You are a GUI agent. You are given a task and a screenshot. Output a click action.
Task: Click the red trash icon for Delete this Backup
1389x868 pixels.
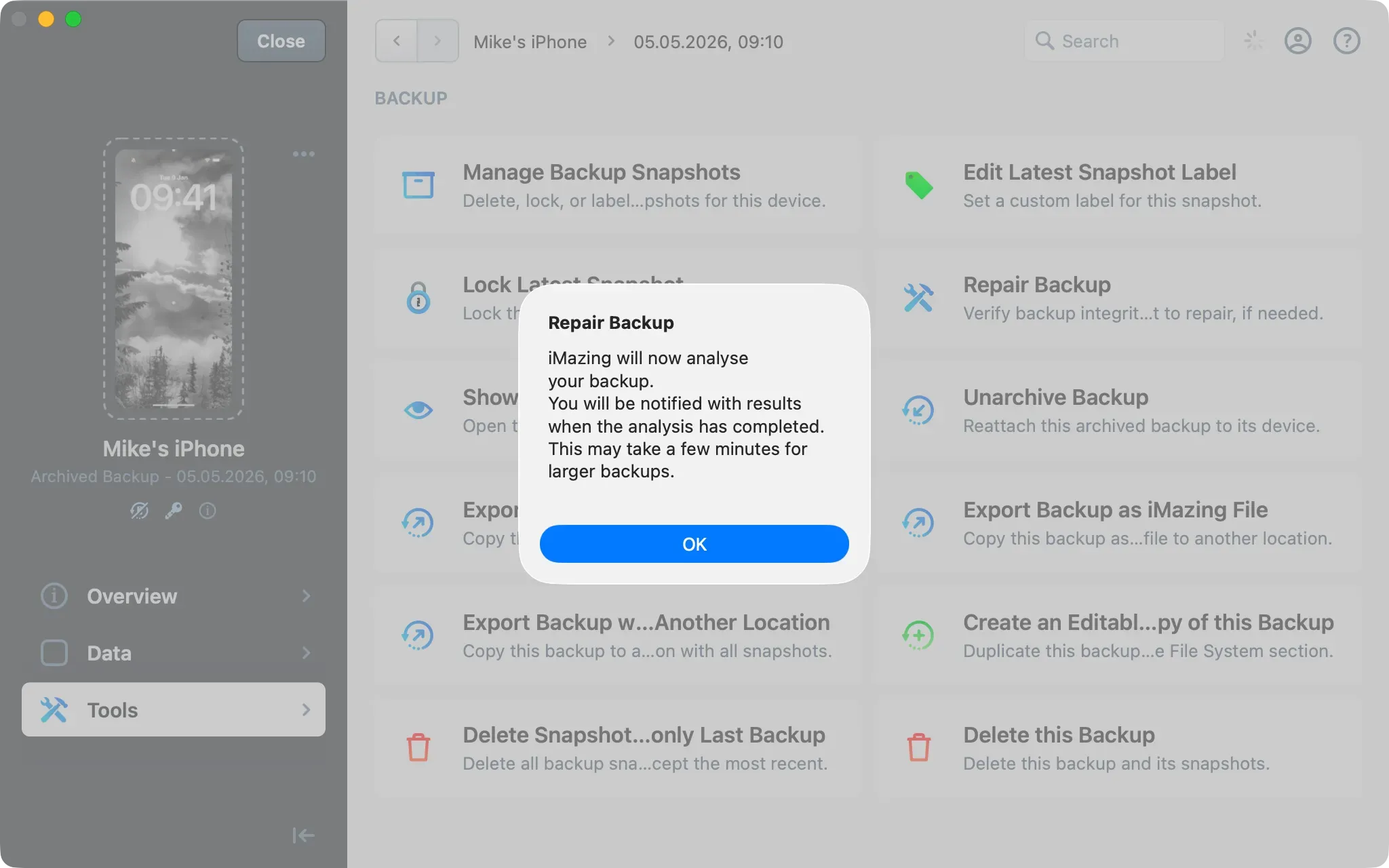919,748
